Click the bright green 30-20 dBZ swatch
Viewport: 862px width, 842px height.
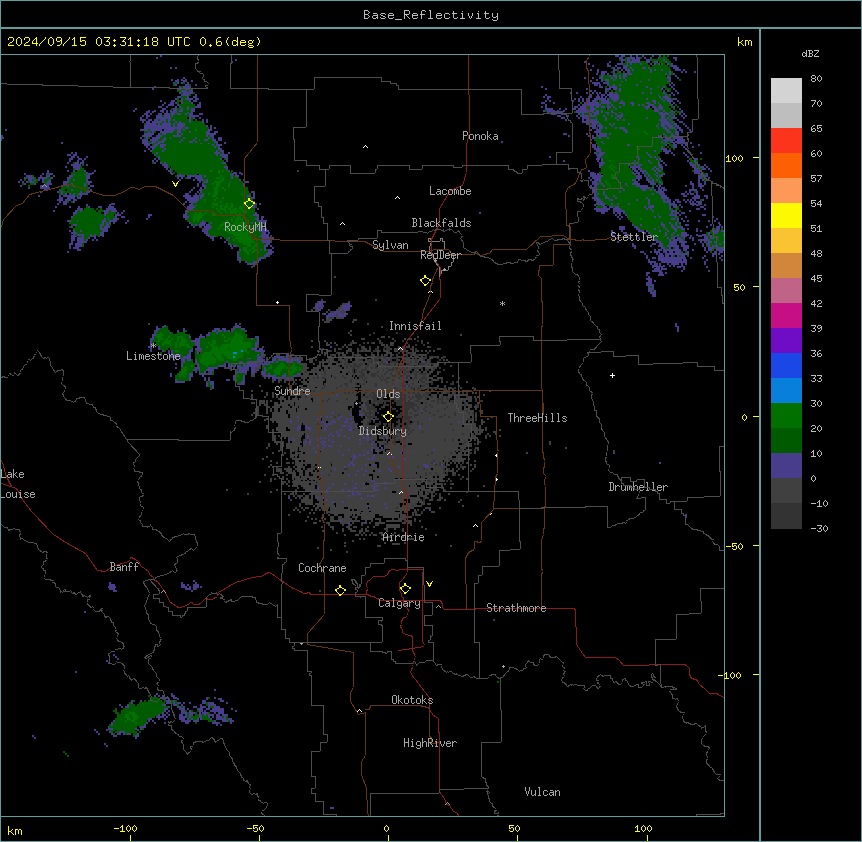click(x=786, y=416)
